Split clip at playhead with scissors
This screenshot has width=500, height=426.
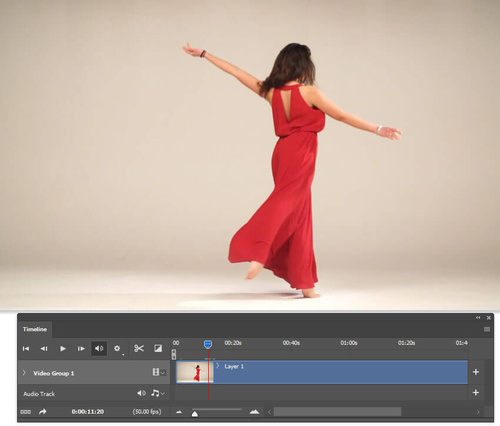(x=139, y=349)
